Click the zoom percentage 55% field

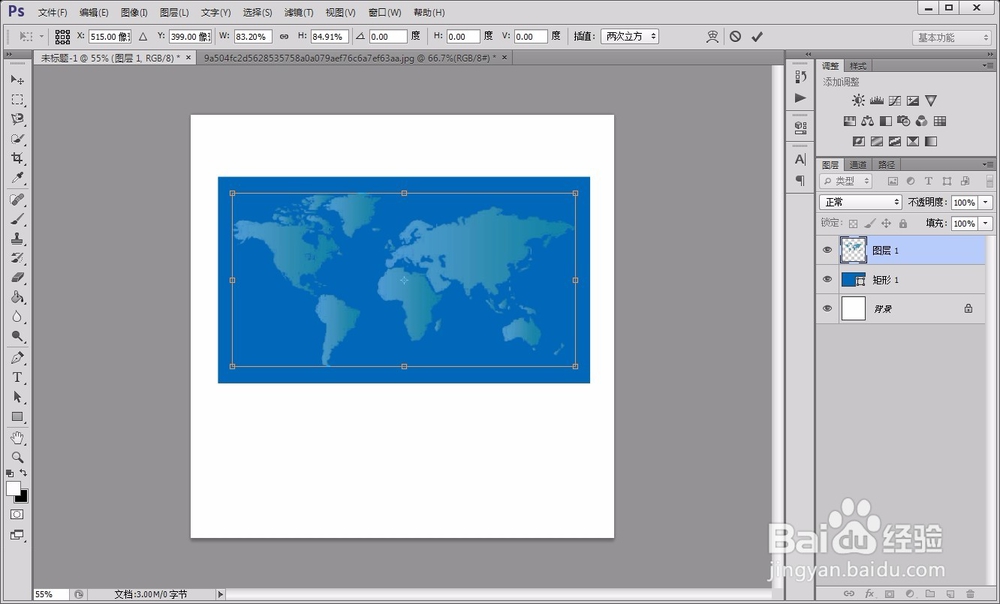point(50,594)
